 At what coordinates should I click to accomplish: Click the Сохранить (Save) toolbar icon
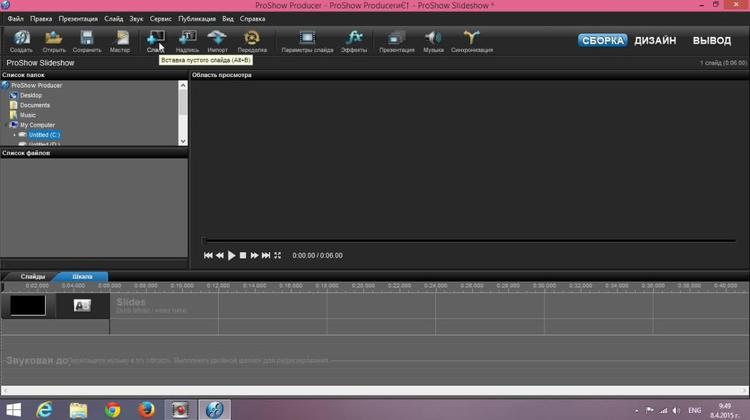87,41
